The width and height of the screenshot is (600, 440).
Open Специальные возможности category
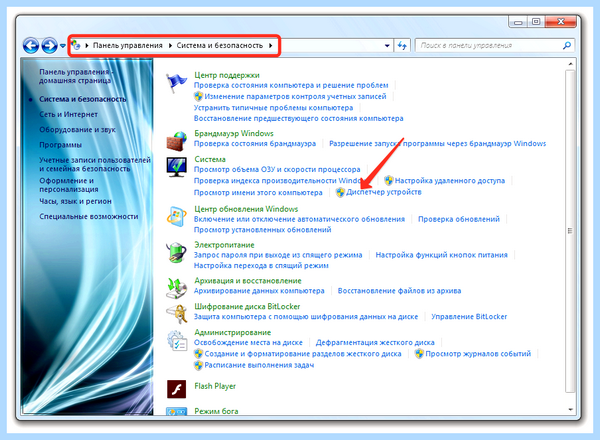pos(89,217)
